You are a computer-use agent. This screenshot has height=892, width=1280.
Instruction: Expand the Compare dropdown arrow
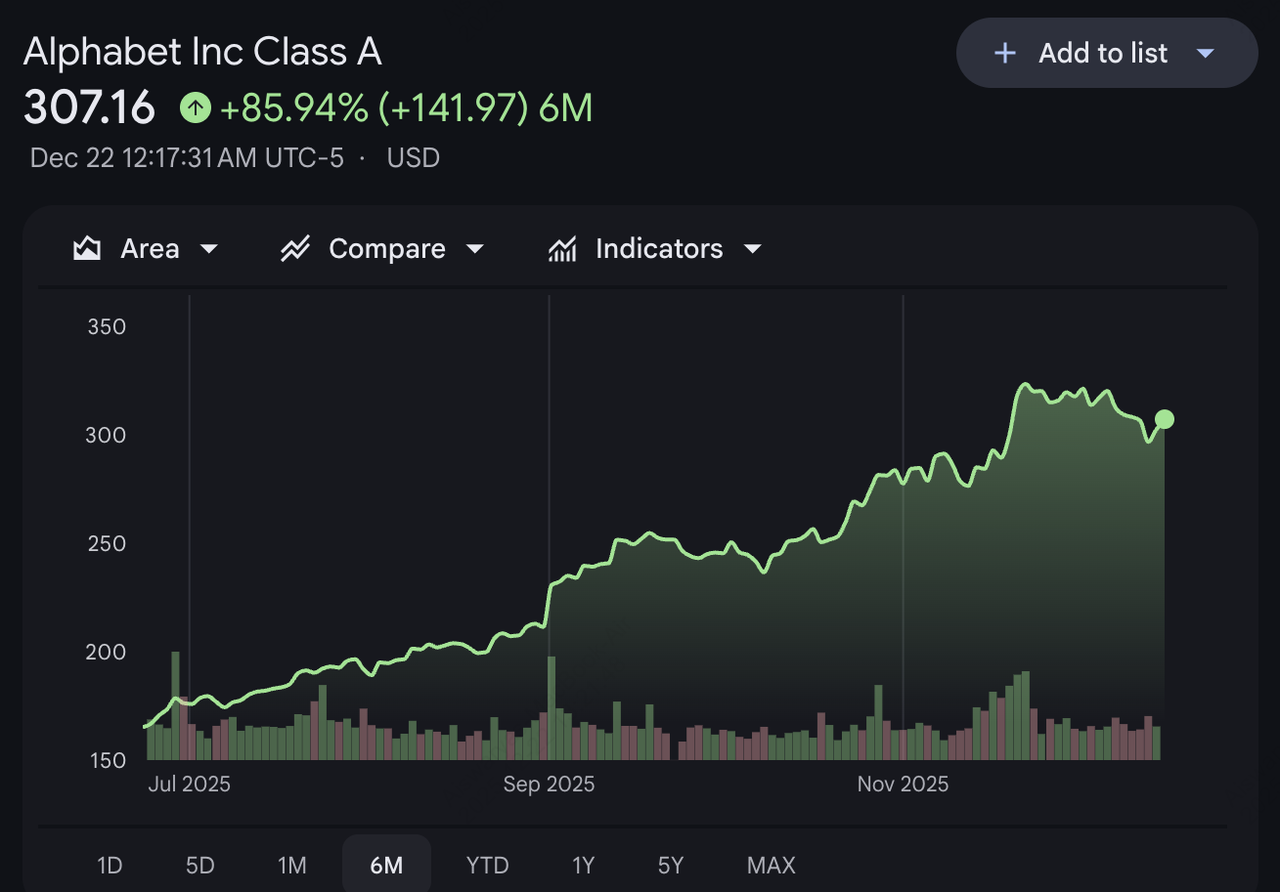pyautogui.click(x=475, y=248)
